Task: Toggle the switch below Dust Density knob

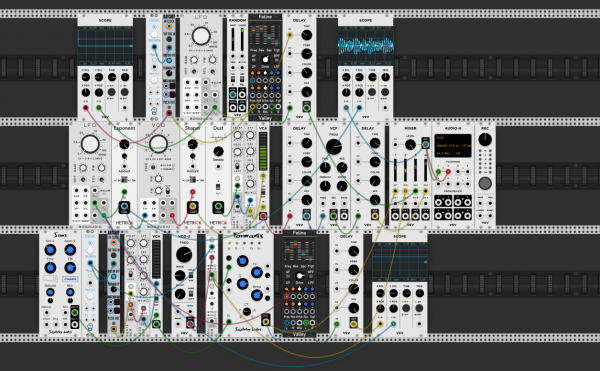Action: pos(218,187)
